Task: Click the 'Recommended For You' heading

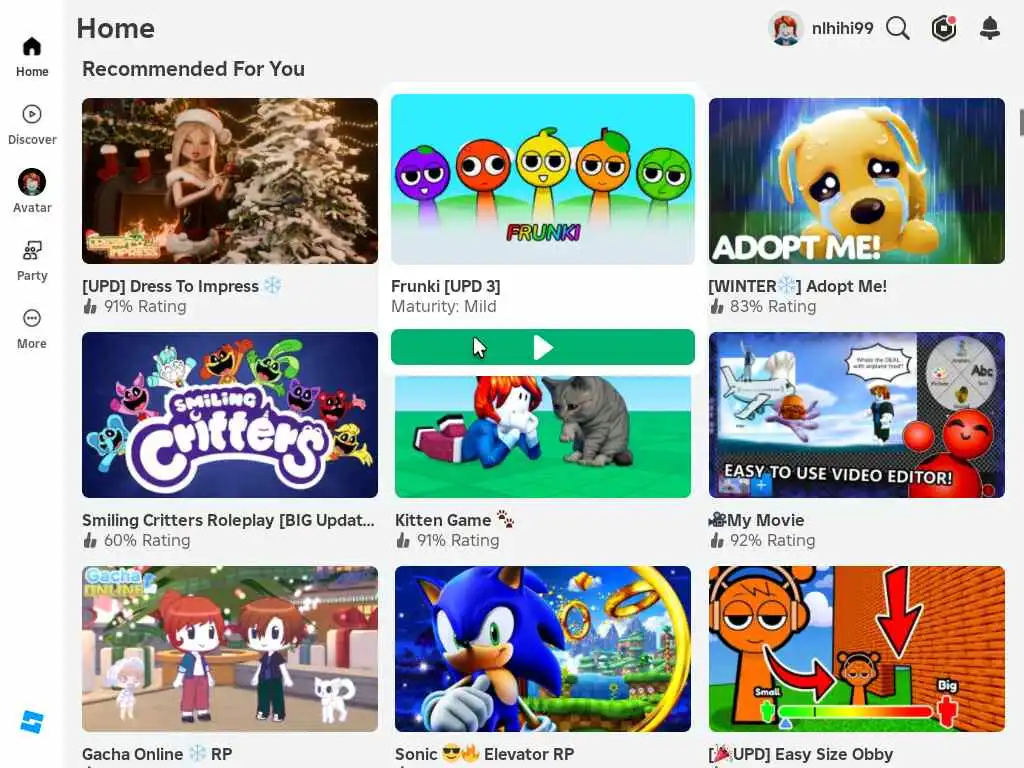Action: point(193,69)
